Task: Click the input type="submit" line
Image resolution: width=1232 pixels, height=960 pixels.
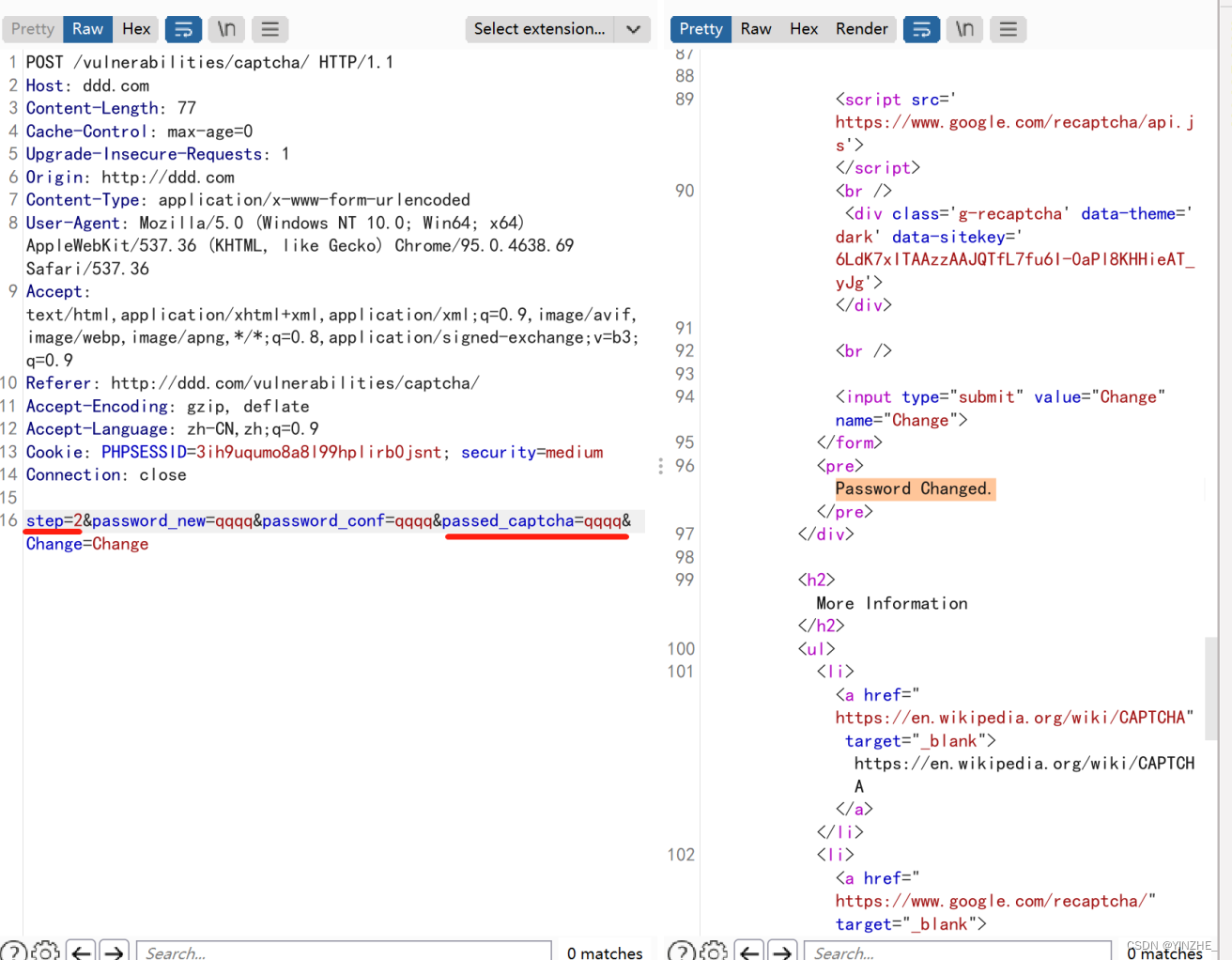Action: pyautogui.click(x=1000, y=409)
